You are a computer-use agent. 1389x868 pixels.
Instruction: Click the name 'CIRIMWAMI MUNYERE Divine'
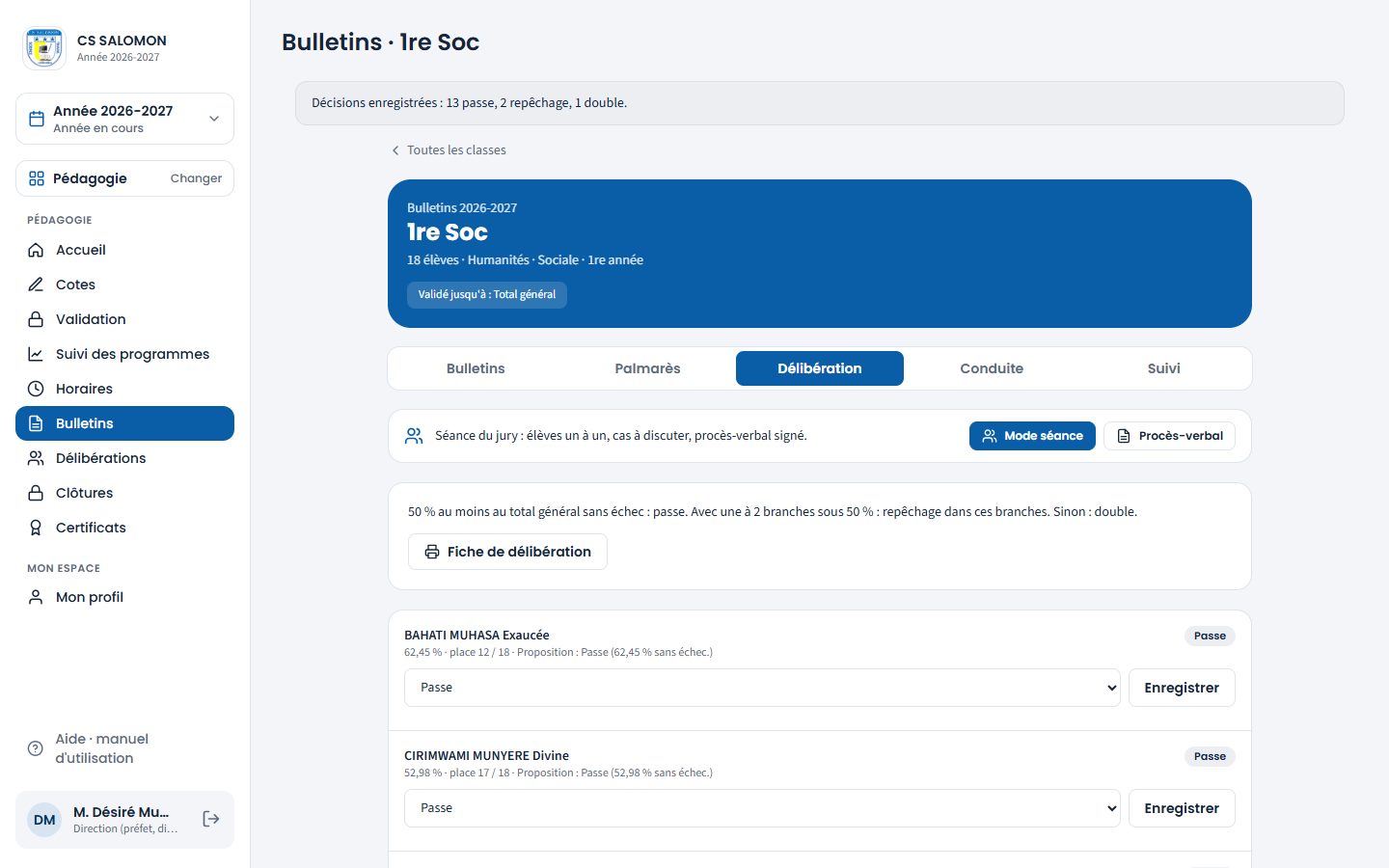coord(486,755)
